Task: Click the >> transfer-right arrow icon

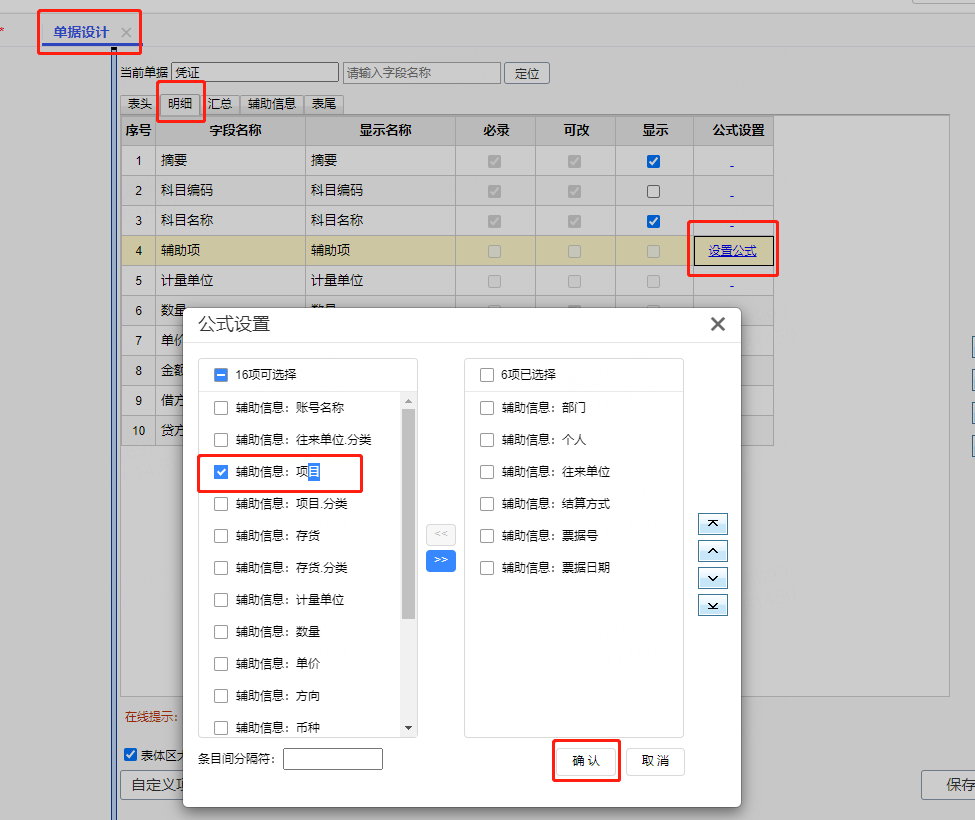Action: pos(440,561)
